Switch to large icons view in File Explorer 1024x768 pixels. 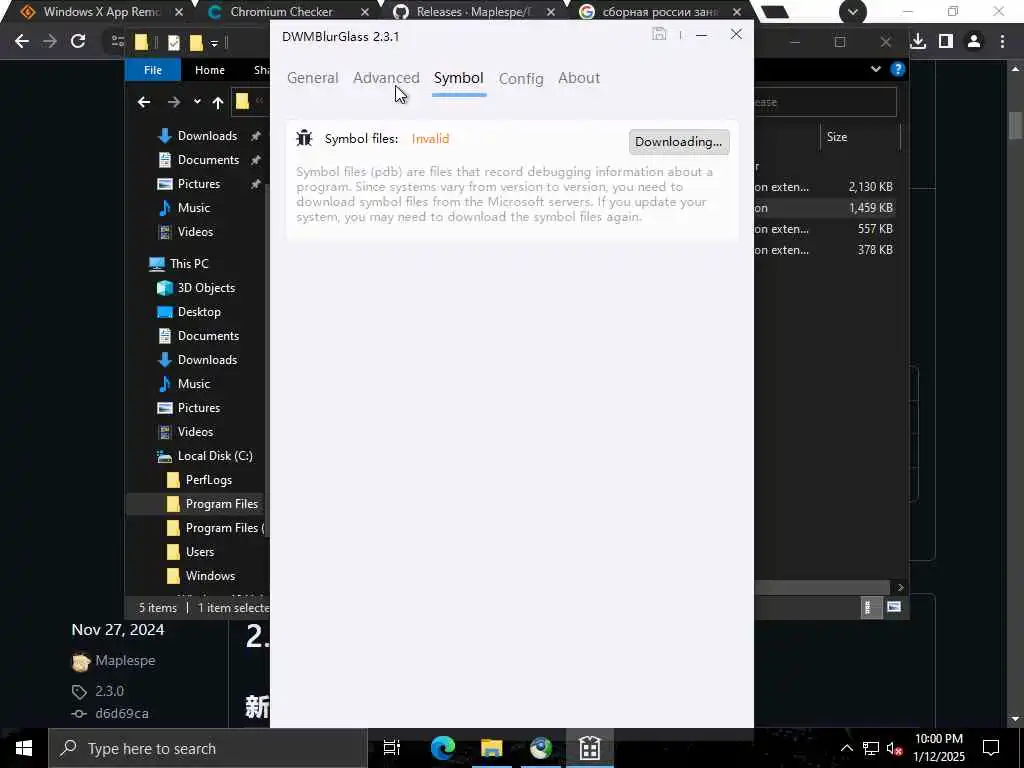(x=893, y=607)
